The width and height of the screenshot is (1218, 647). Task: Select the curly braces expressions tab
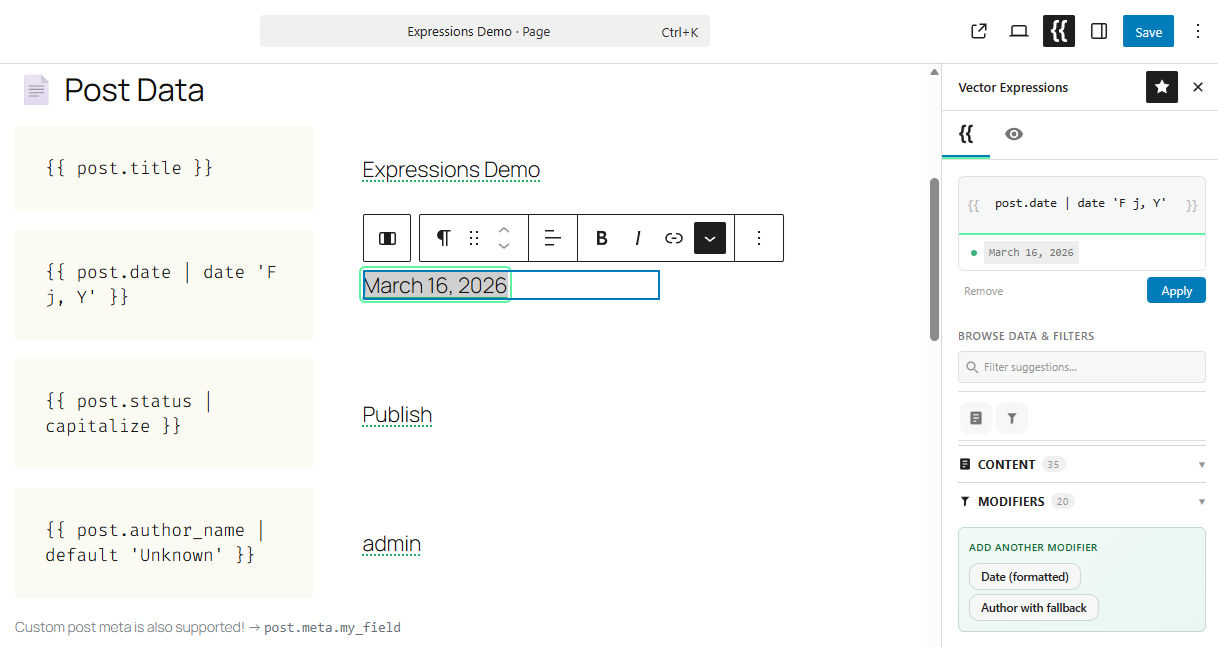966,134
